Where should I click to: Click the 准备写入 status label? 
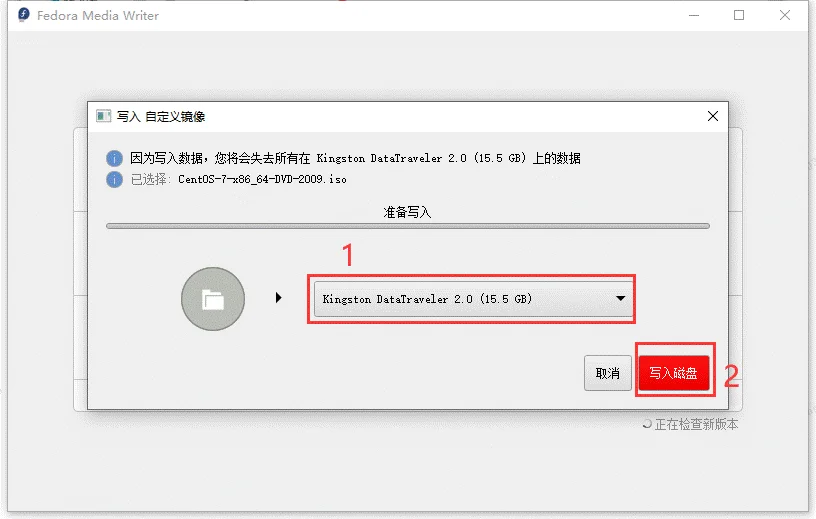407,212
